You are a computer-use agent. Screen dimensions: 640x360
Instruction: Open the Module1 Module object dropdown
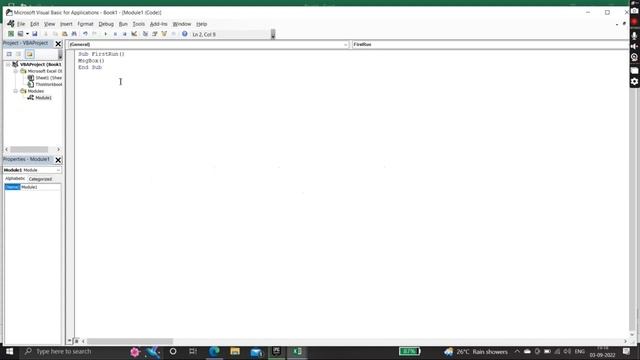click(x=32, y=170)
